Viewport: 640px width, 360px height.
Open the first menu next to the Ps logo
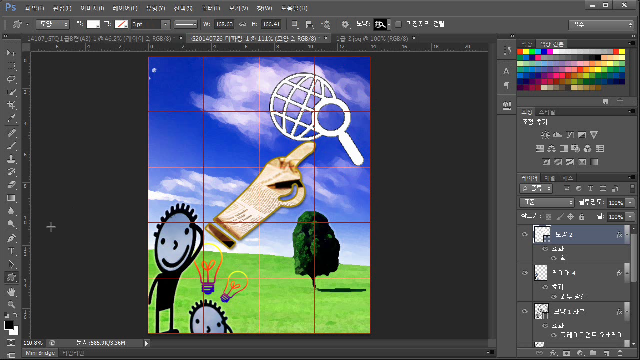pos(34,8)
